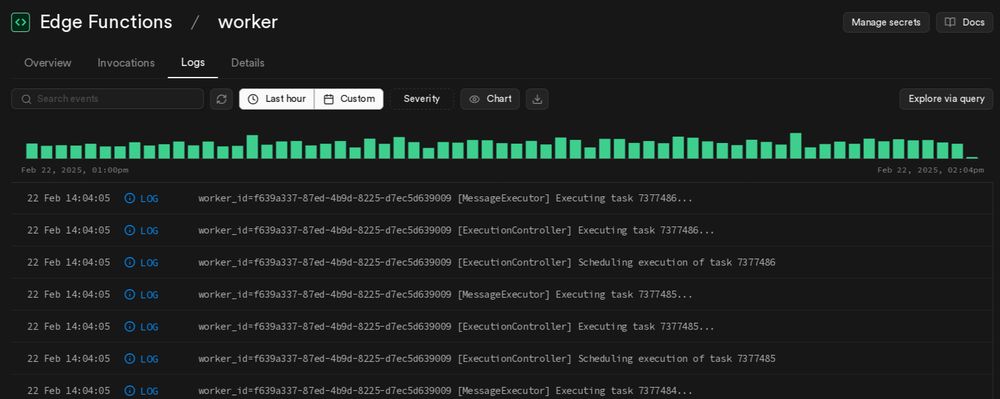Click the Edge Functions logo icon
The width and height of the screenshot is (1000, 399).
tap(20, 22)
